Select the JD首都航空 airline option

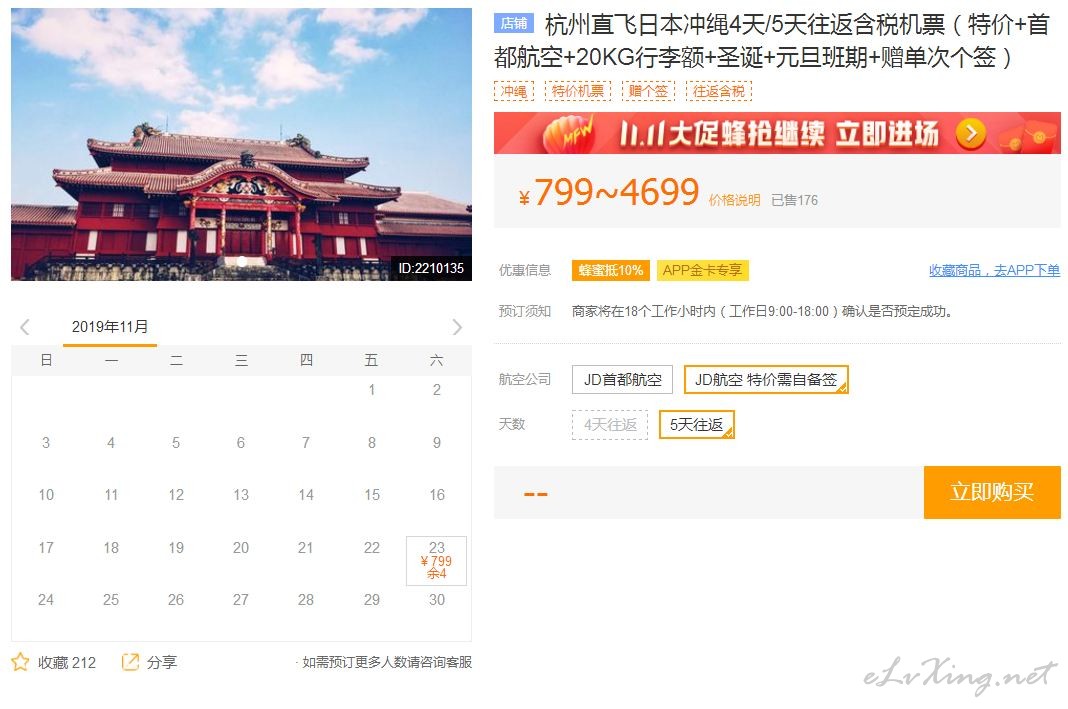(x=623, y=379)
